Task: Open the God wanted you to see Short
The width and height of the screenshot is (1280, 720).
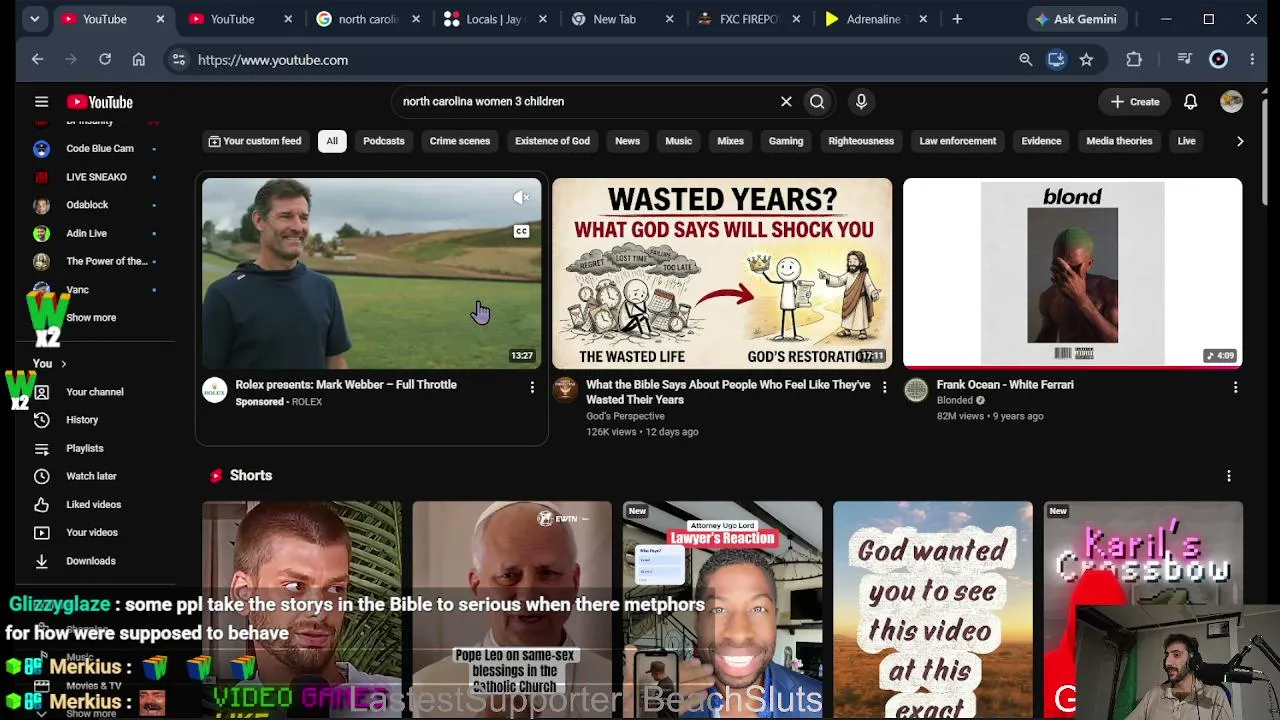Action: (933, 610)
